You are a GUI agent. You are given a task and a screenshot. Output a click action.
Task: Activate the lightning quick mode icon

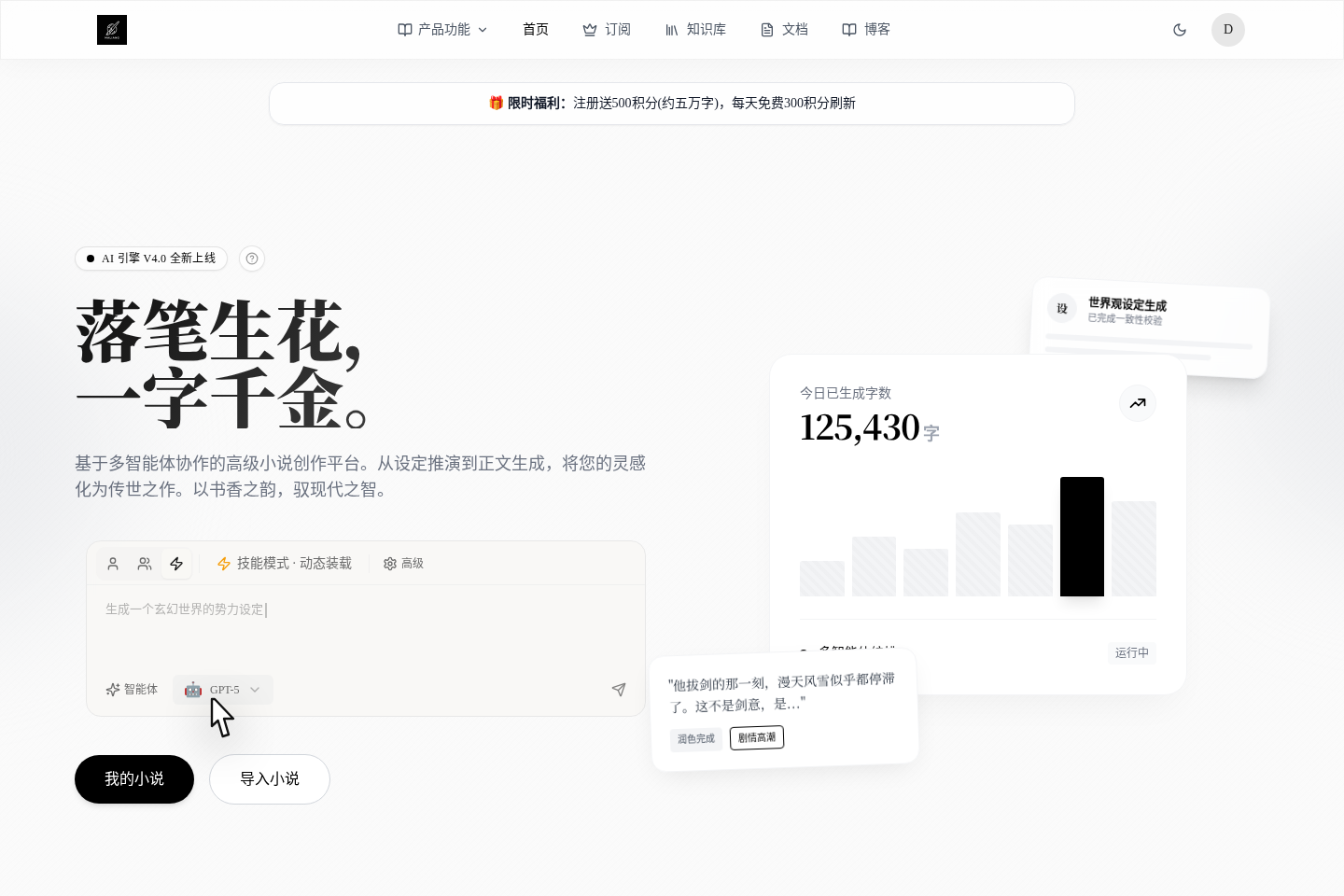[176, 564]
